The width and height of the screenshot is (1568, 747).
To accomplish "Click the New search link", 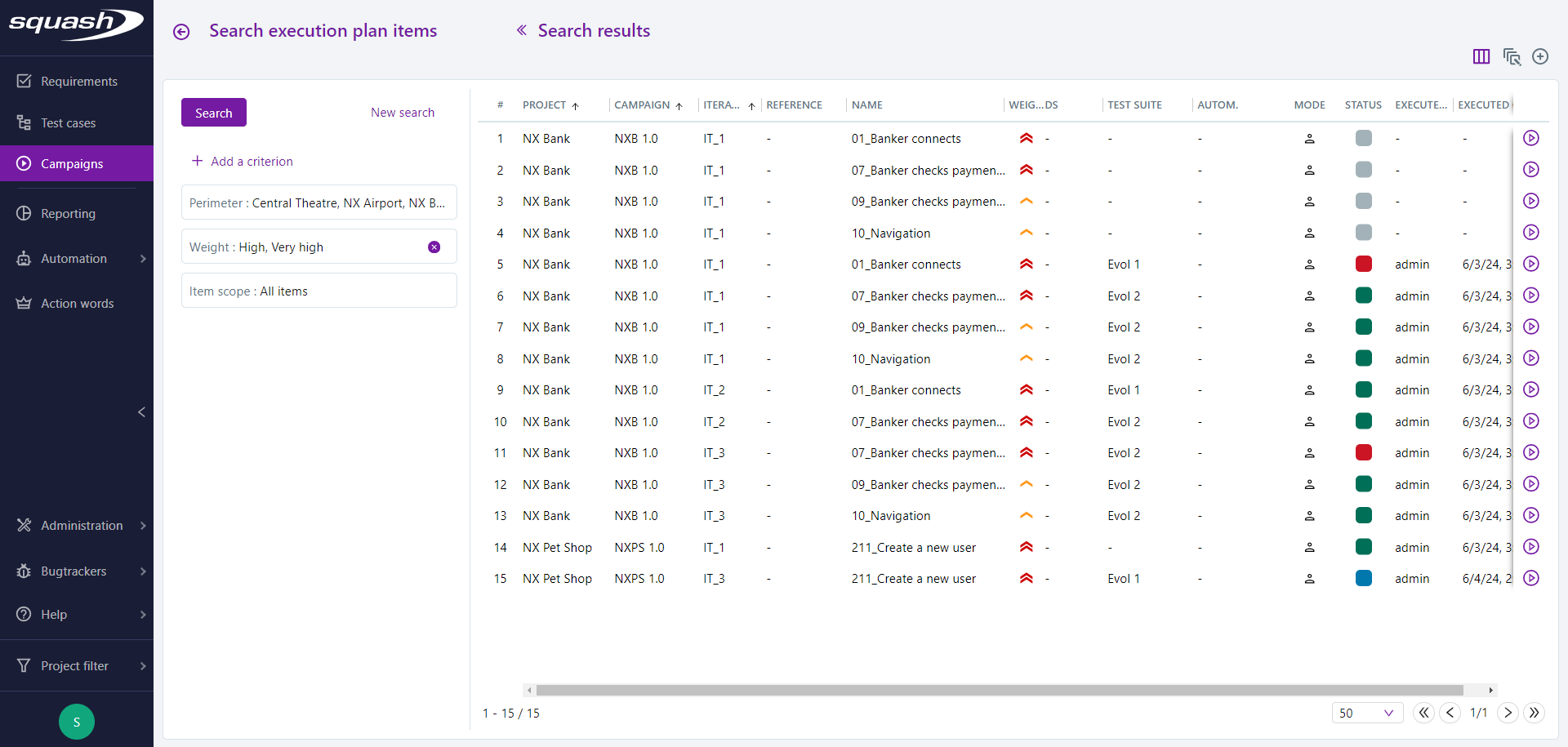I will pyautogui.click(x=402, y=113).
